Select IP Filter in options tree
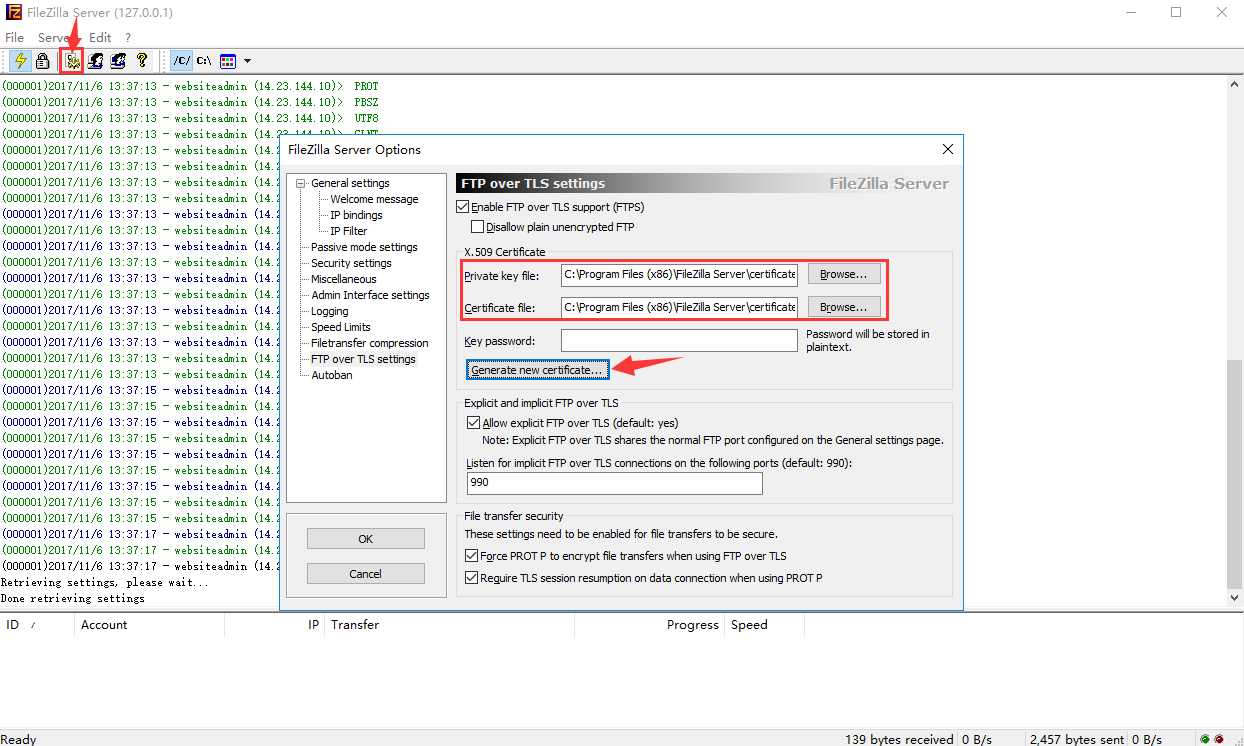This screenshot has height=746, width=1244. pyautogui.click(x=349, y=231)
